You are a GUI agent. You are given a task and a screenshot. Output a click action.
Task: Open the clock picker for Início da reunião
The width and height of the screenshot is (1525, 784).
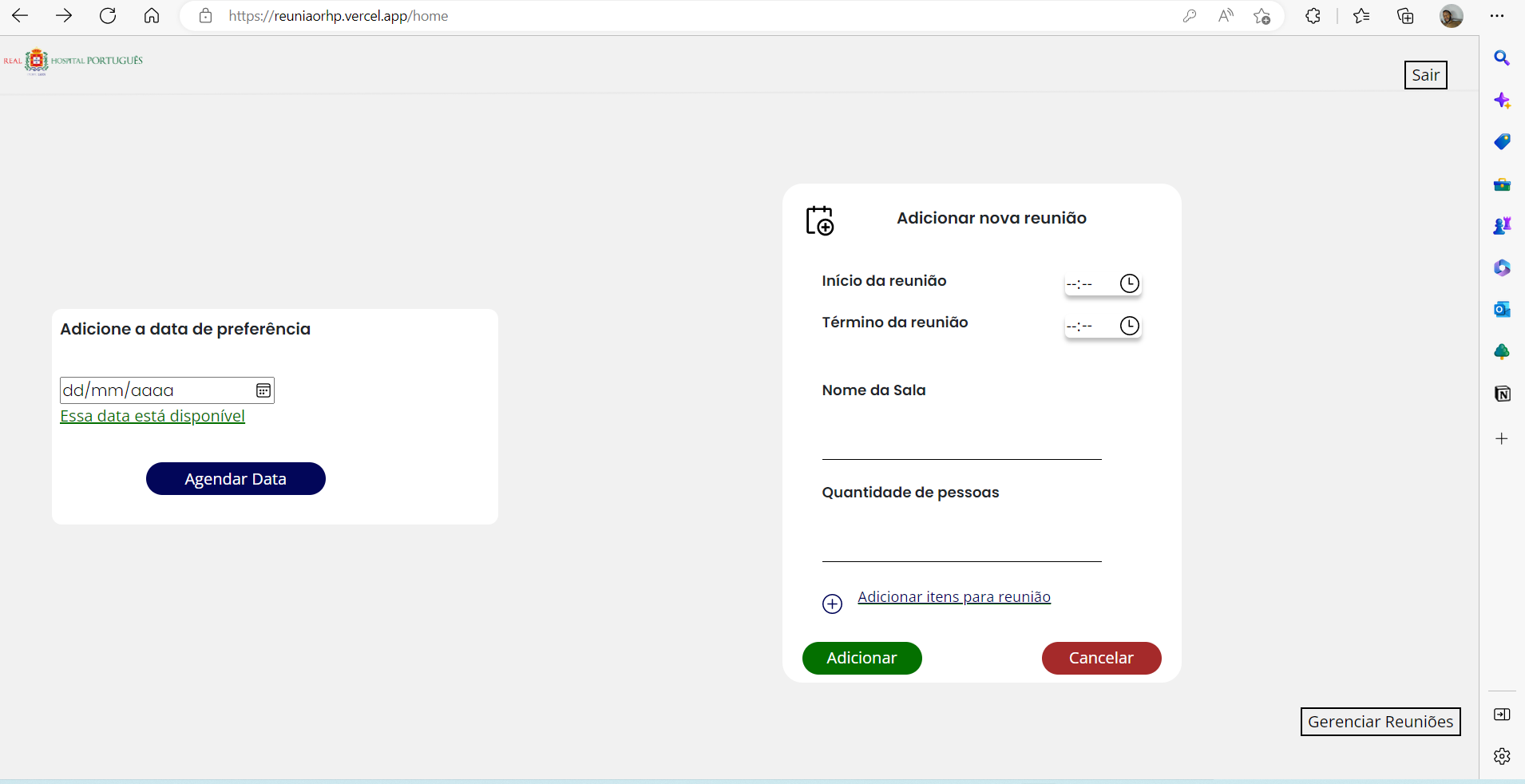click(1130, 283)
